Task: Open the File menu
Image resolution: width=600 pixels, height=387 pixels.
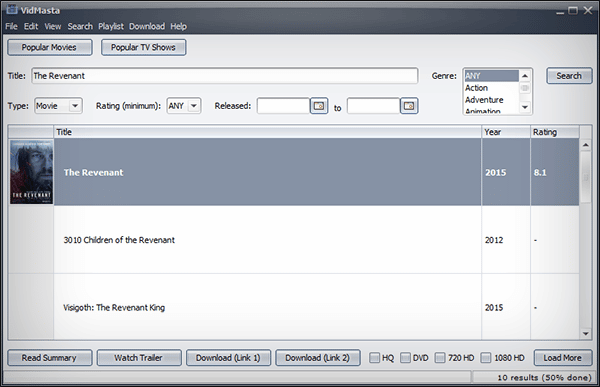Action: 11,26
